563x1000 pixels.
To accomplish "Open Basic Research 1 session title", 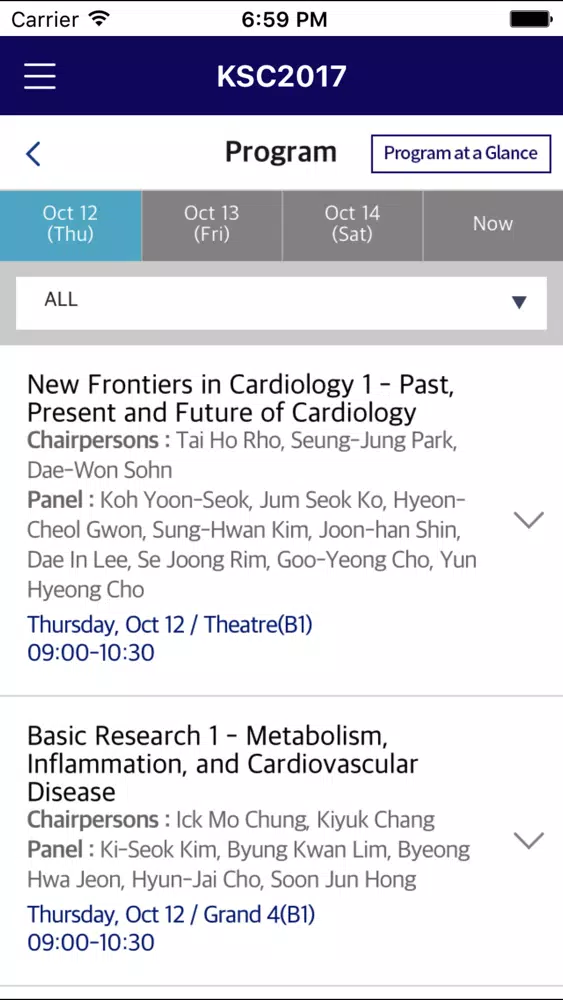I will [x=223, y=764].
